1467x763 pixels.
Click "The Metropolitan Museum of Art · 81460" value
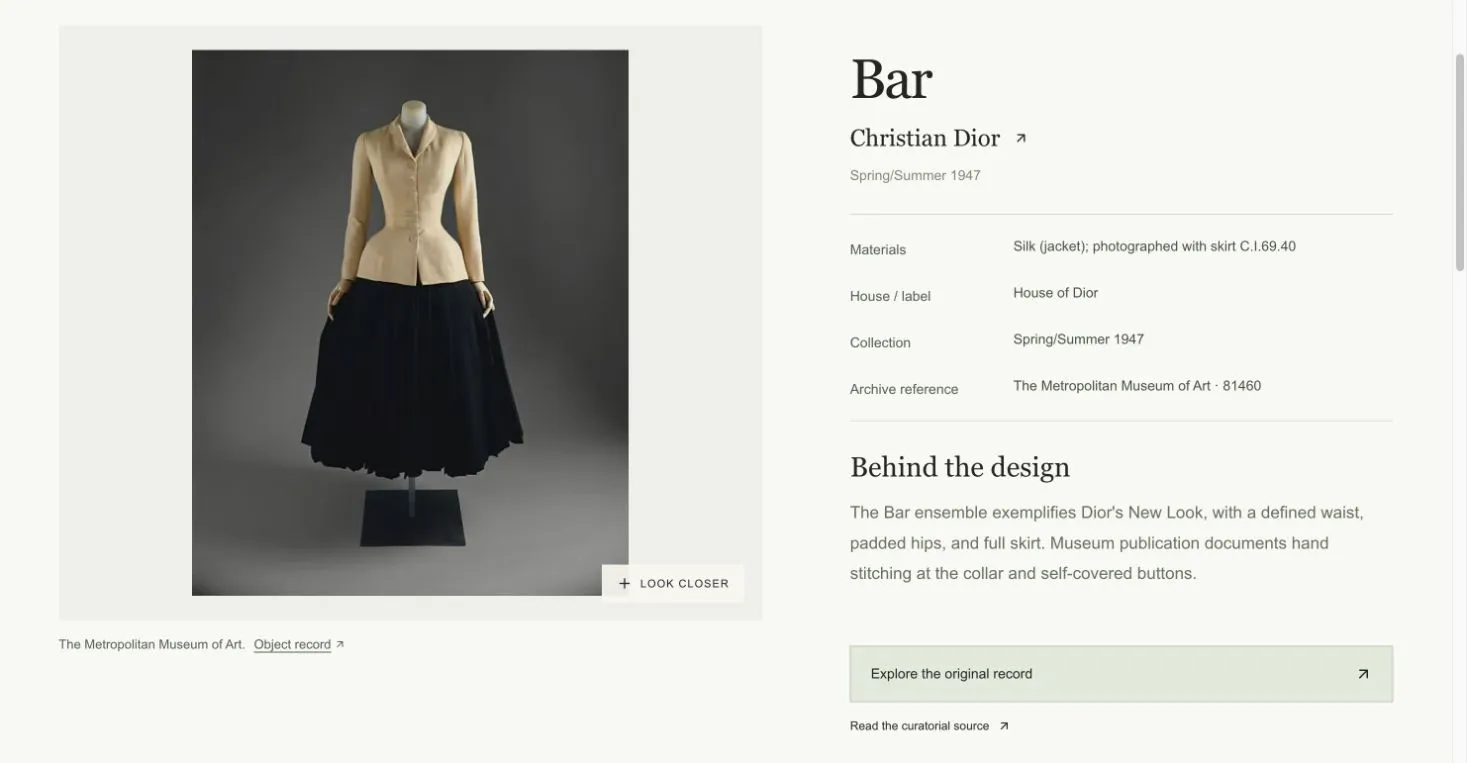click(x=1137, y=386)
